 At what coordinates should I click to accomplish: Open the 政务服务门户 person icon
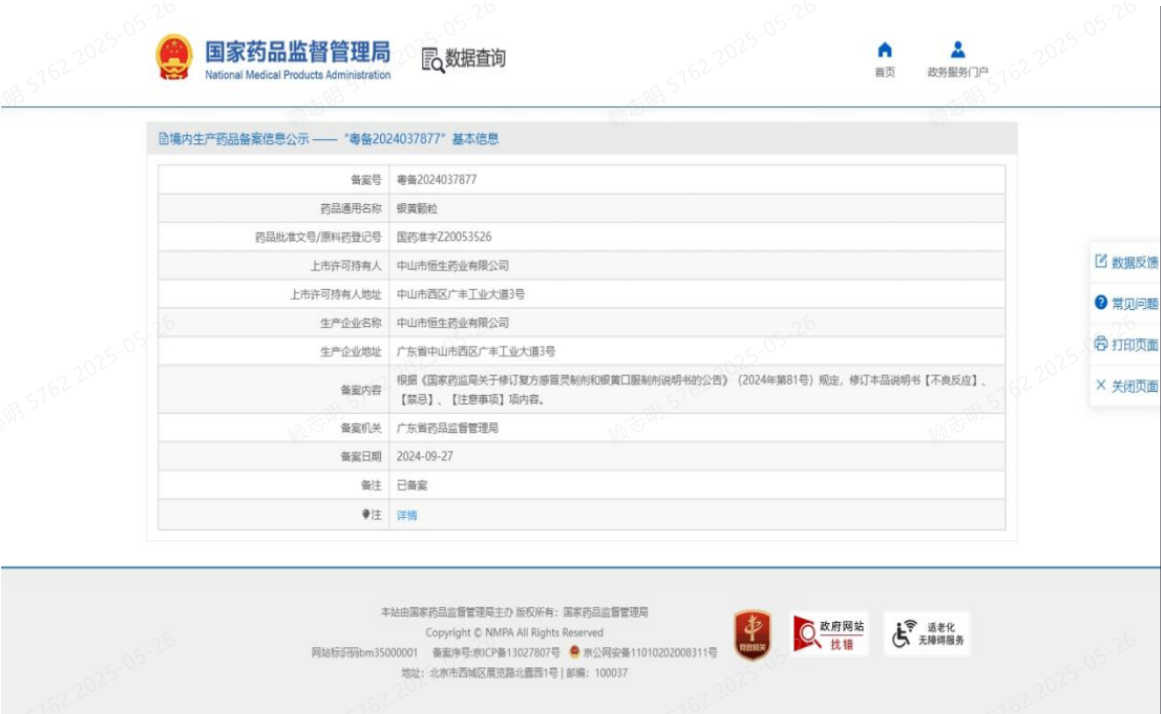[x=957, y=50]
